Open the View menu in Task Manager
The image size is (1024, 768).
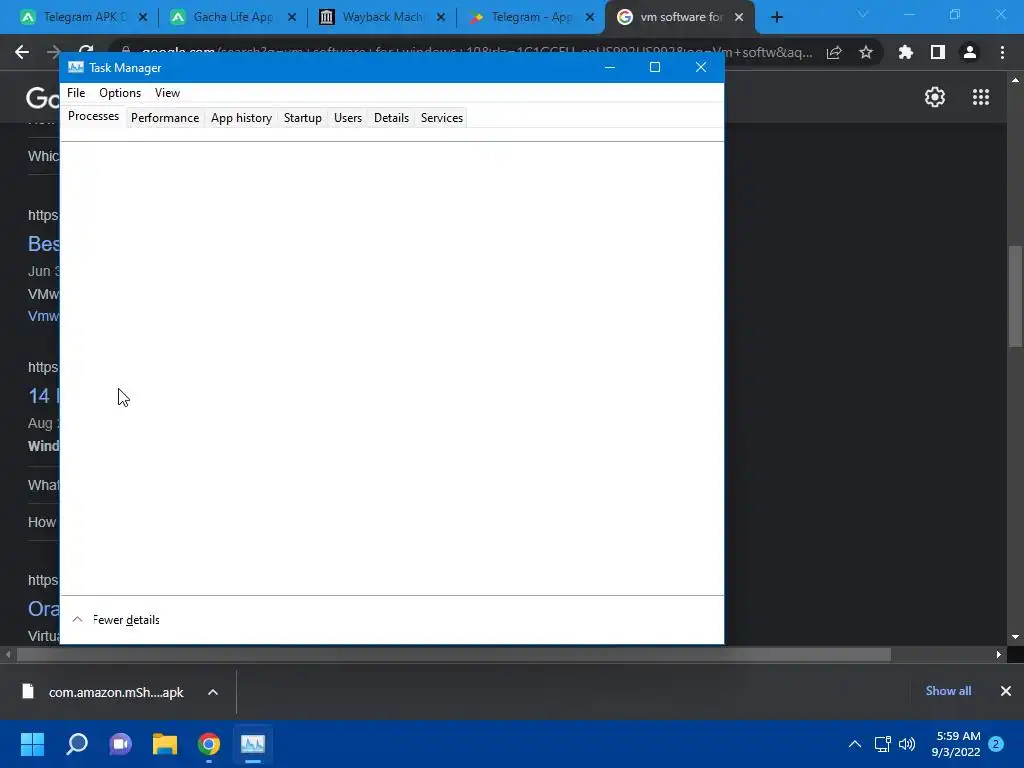click(167, 93)
